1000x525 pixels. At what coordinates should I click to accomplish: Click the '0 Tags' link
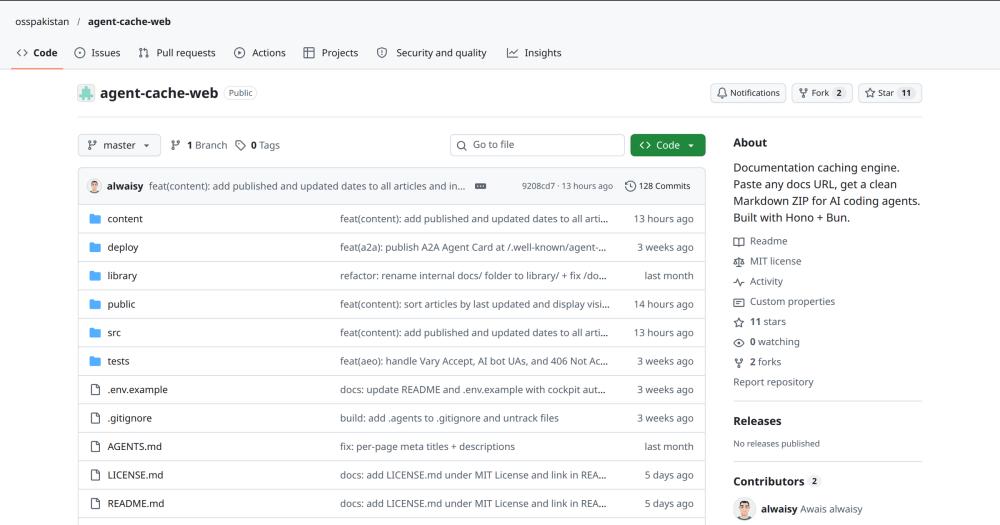[x=258, y=145]
